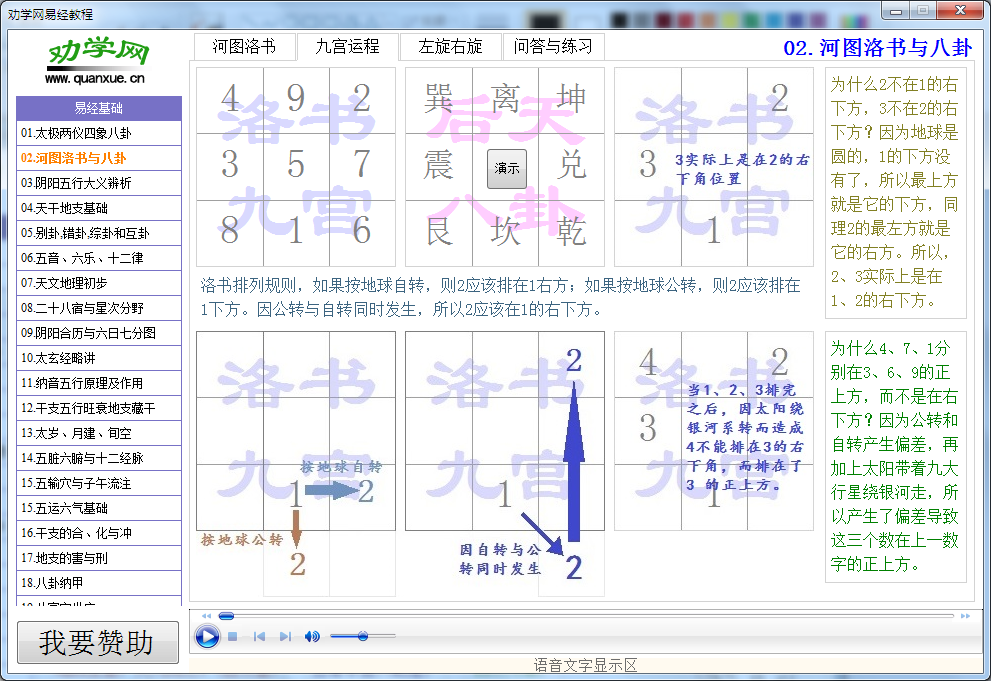The width and height of the screenshot is (991, 681).
Task: Switch to the 问答与练习 tab
Action: 553,46
